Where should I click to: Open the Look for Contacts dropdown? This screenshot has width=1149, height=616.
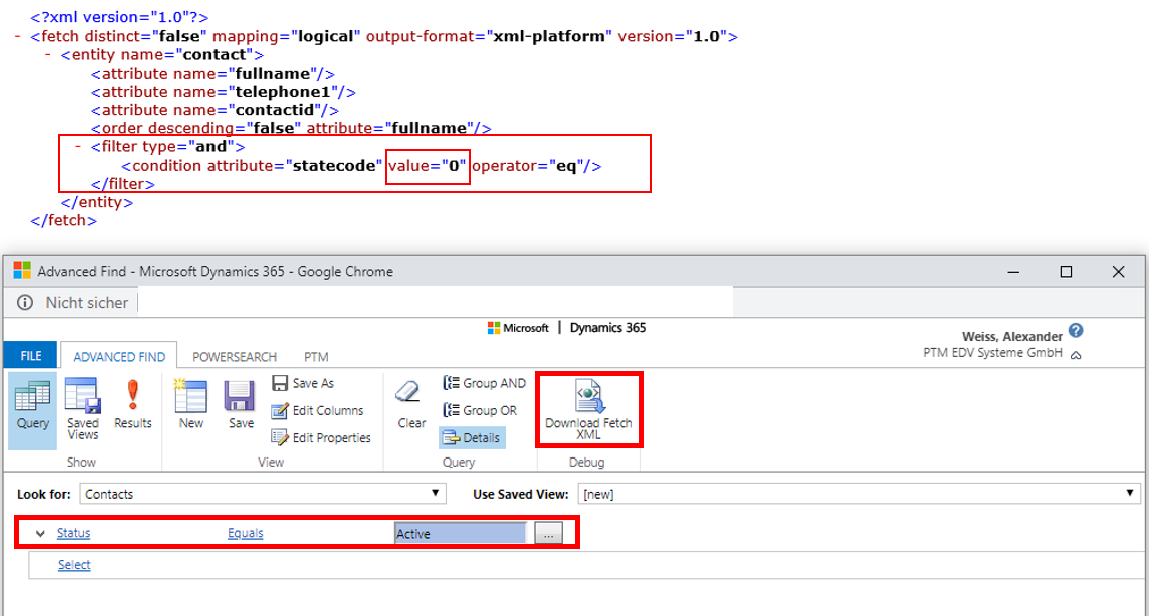click(x=262, y=494)
